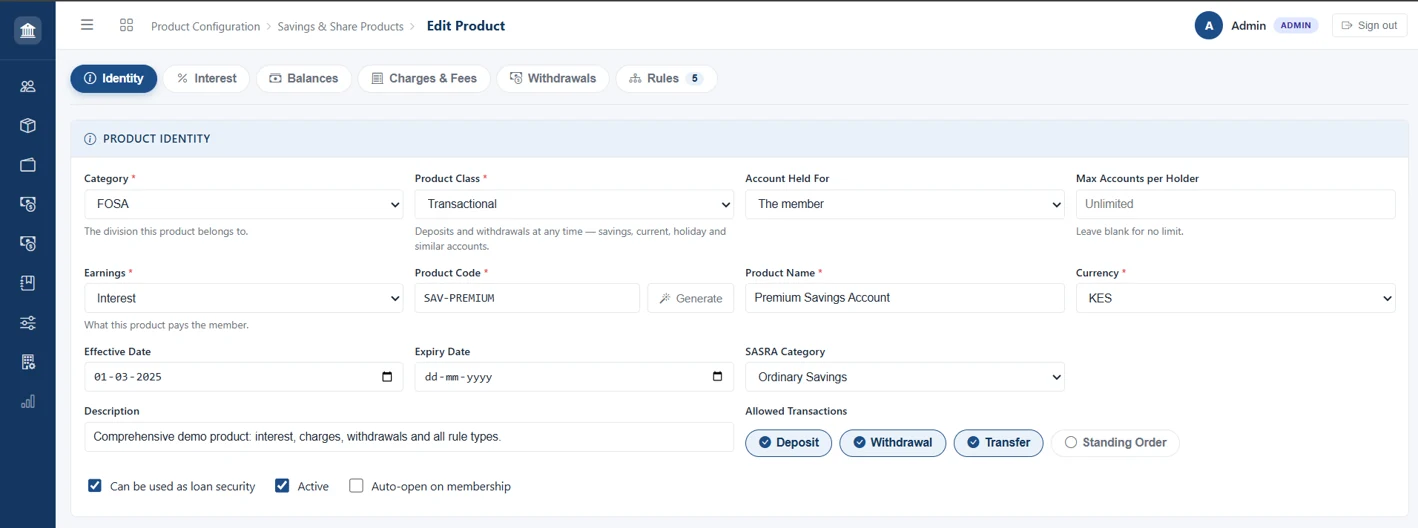Focus the Product Code field
Image resolution: width=1418 pixels, height=528 pixels.
(x=527, y=298)
